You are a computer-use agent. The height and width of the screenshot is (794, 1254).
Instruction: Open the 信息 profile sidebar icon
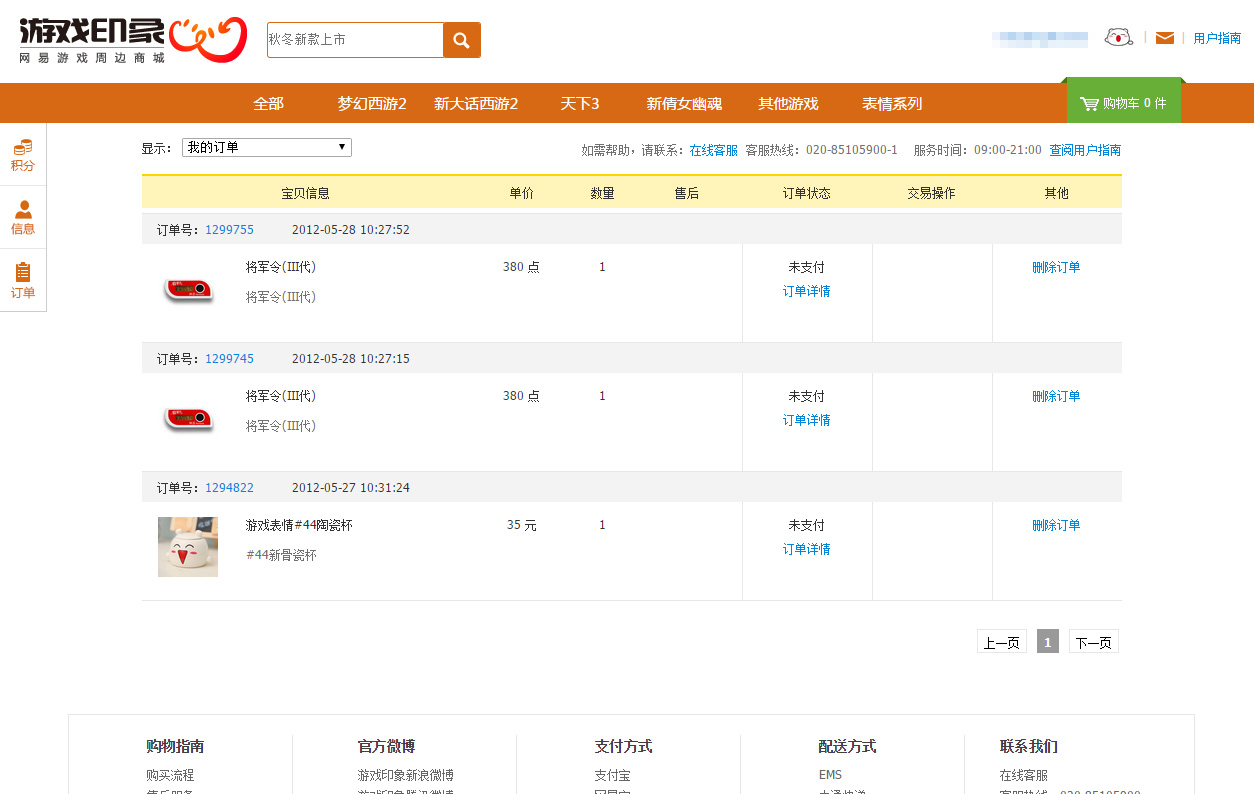coord(23,218)
